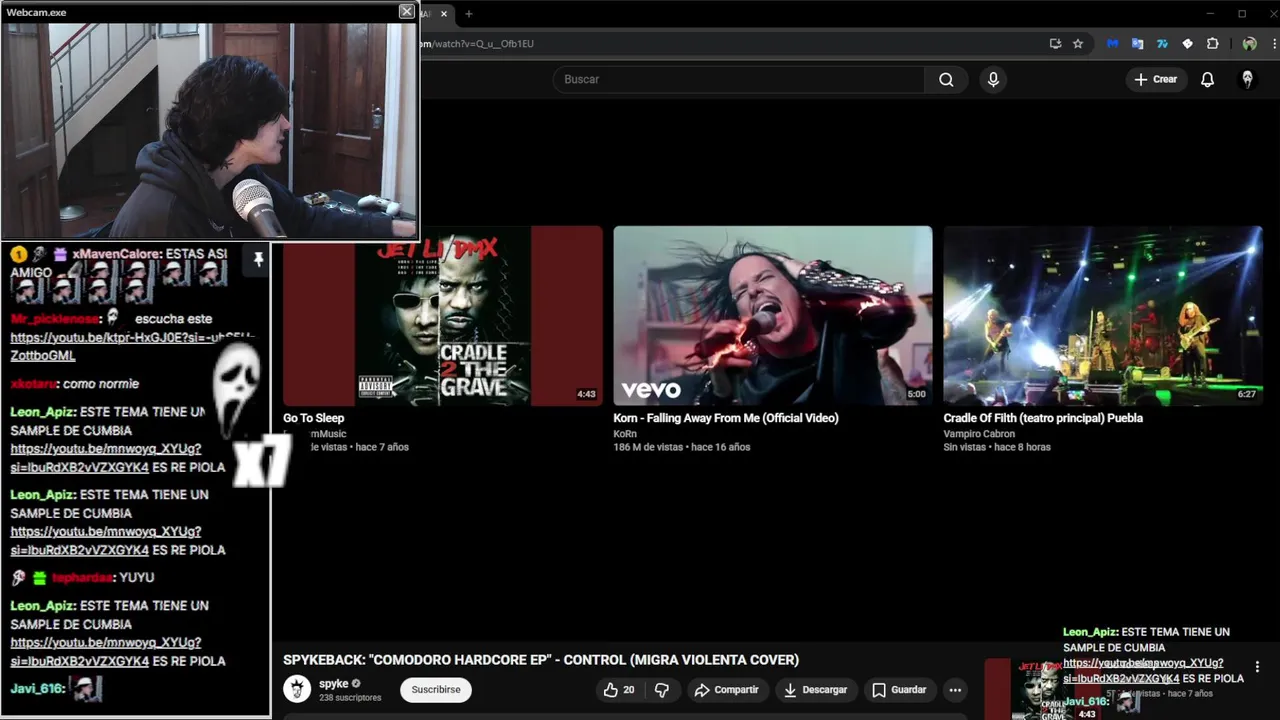Focus the YouTube Buscar search field
Image resolution: width=1280 pixels, height=720 pixels.
[x=739, y=79]
